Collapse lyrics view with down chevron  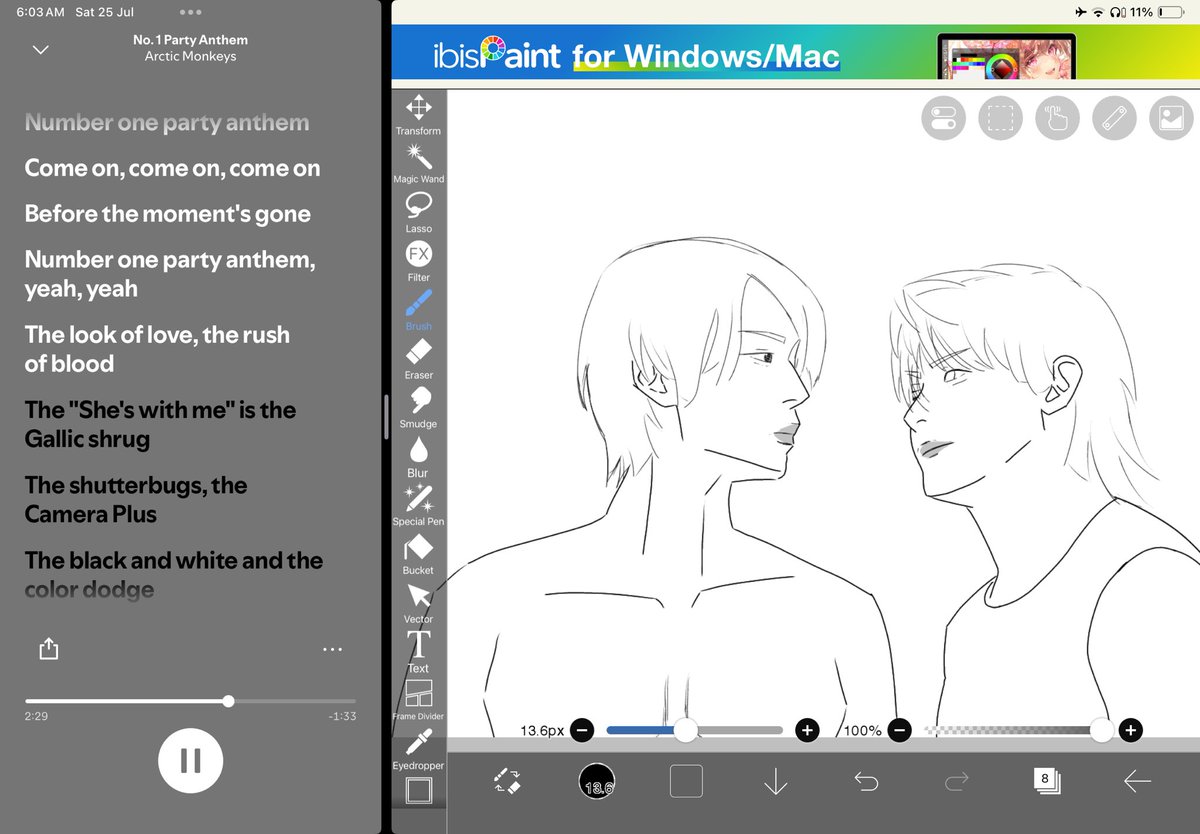click(x=40, y=49)
